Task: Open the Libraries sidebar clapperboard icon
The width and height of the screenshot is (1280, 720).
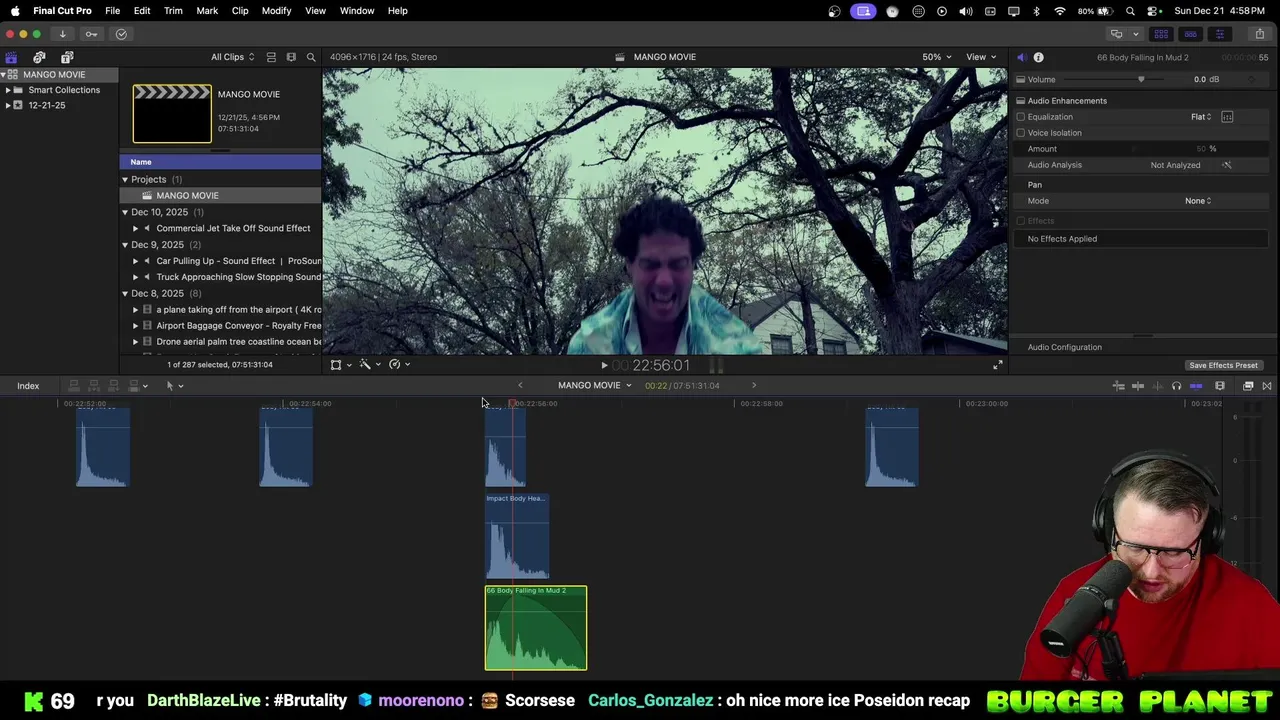Action: pos(11,57)
